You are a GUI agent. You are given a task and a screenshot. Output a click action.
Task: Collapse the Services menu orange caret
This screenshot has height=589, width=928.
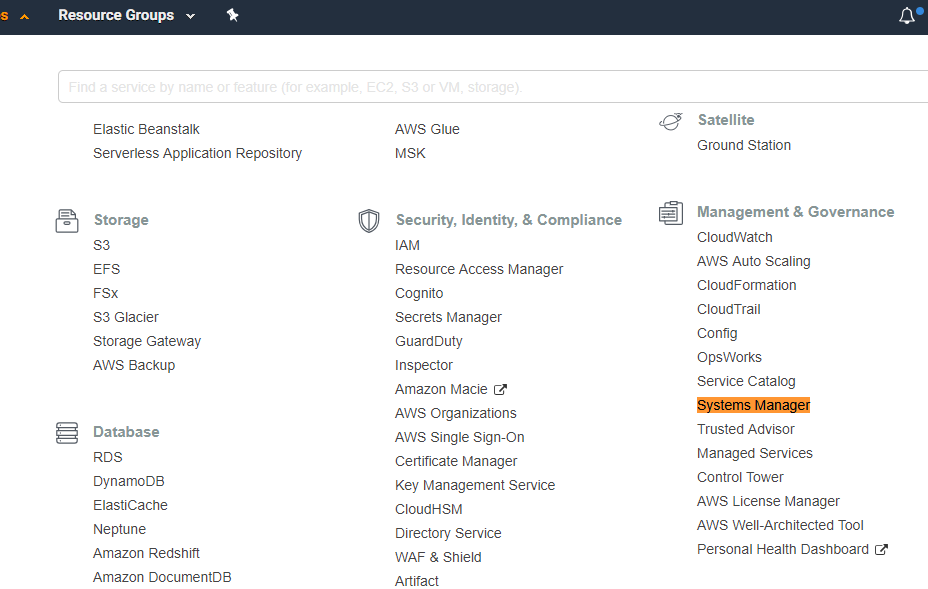[x=24, y=17]
